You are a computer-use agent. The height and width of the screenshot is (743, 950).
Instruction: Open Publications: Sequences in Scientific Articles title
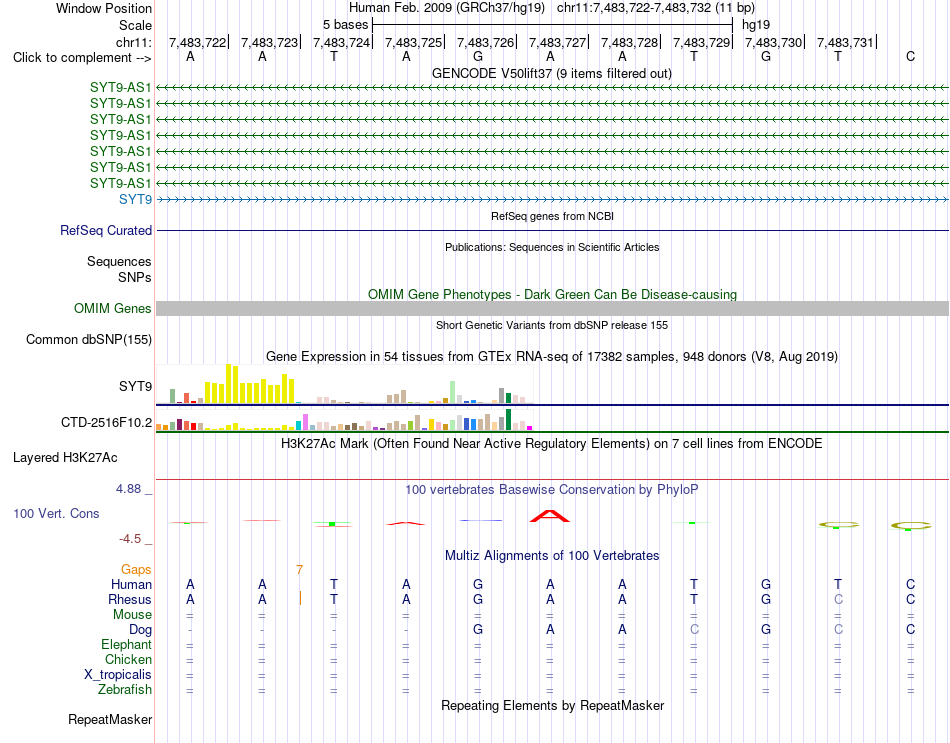pos(552,247)
